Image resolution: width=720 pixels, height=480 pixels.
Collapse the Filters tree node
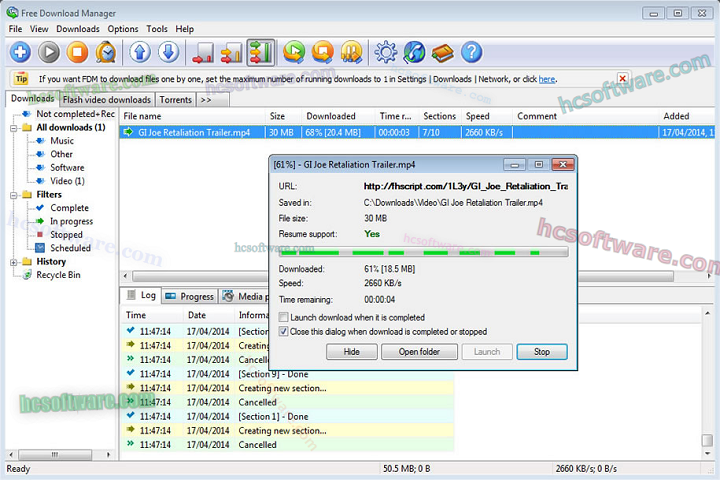14,195
